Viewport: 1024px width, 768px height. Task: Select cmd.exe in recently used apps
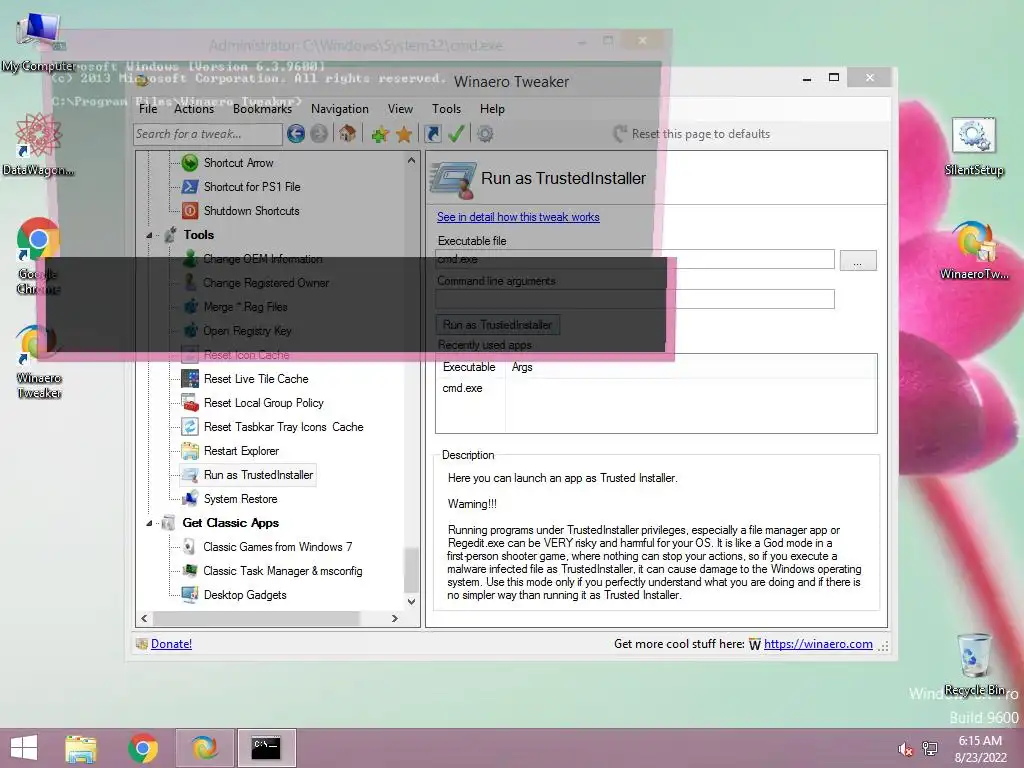[x=462, y=388]
